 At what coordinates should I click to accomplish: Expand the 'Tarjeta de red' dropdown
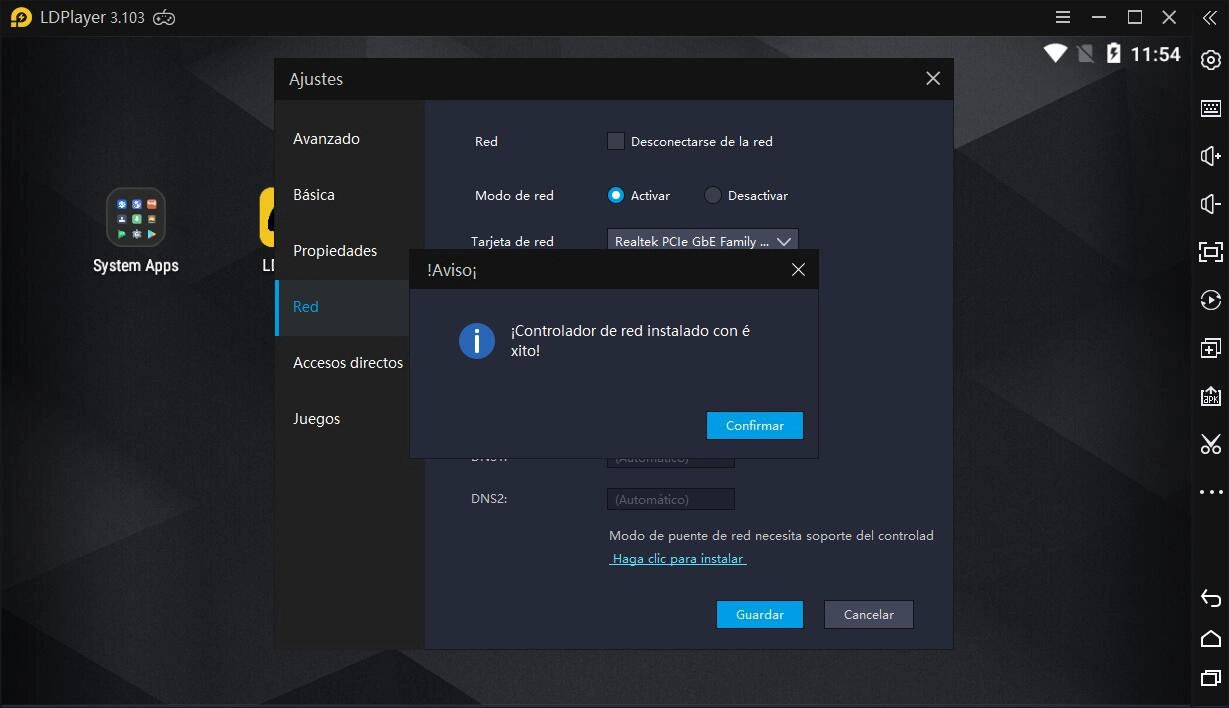click(702, 241)
